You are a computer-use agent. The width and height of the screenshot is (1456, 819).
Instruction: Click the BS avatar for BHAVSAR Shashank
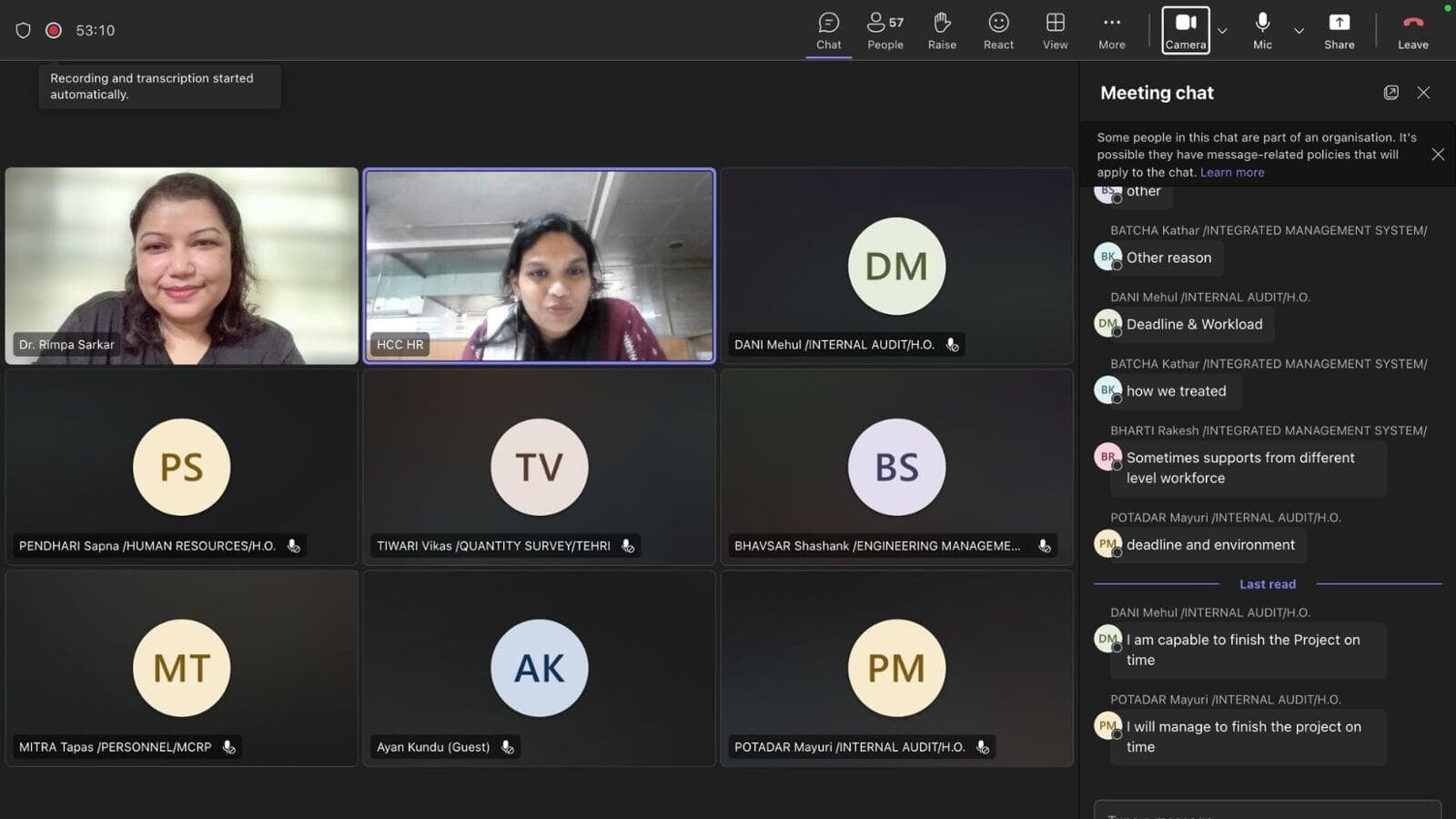click(x=896, y=467)
